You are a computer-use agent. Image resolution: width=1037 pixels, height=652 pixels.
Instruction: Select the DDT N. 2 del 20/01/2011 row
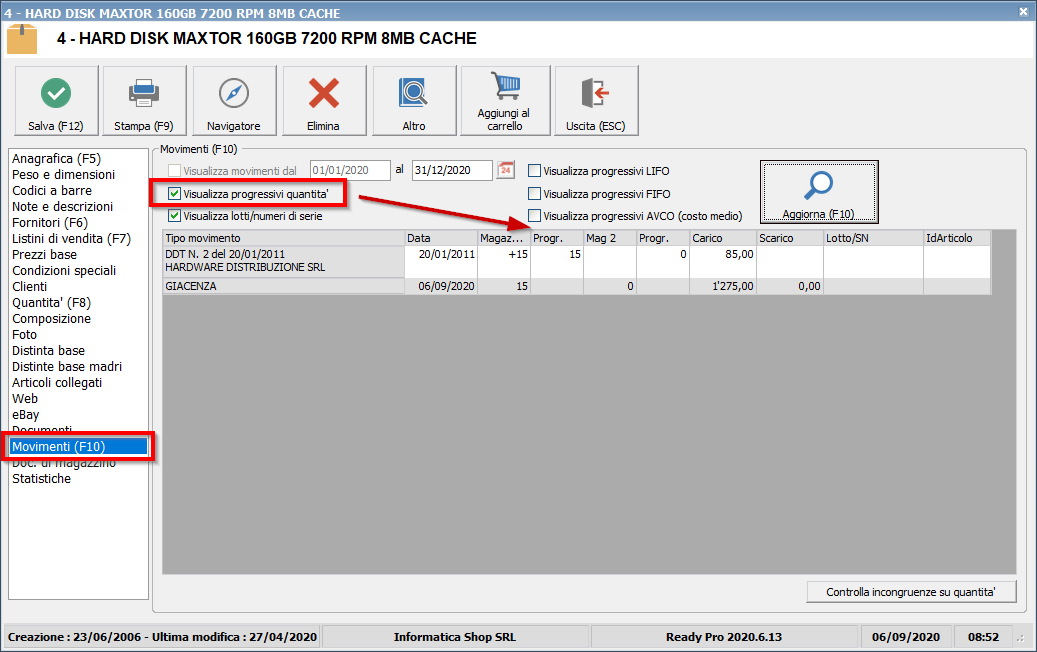tap(577, 261)
